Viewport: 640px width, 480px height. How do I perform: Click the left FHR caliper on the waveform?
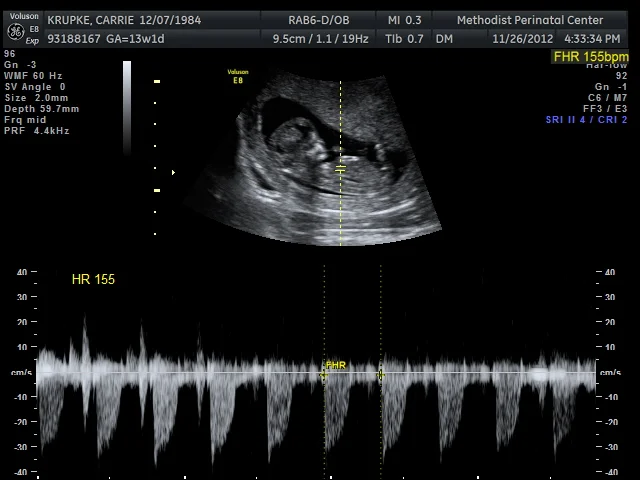coord(324,376)
